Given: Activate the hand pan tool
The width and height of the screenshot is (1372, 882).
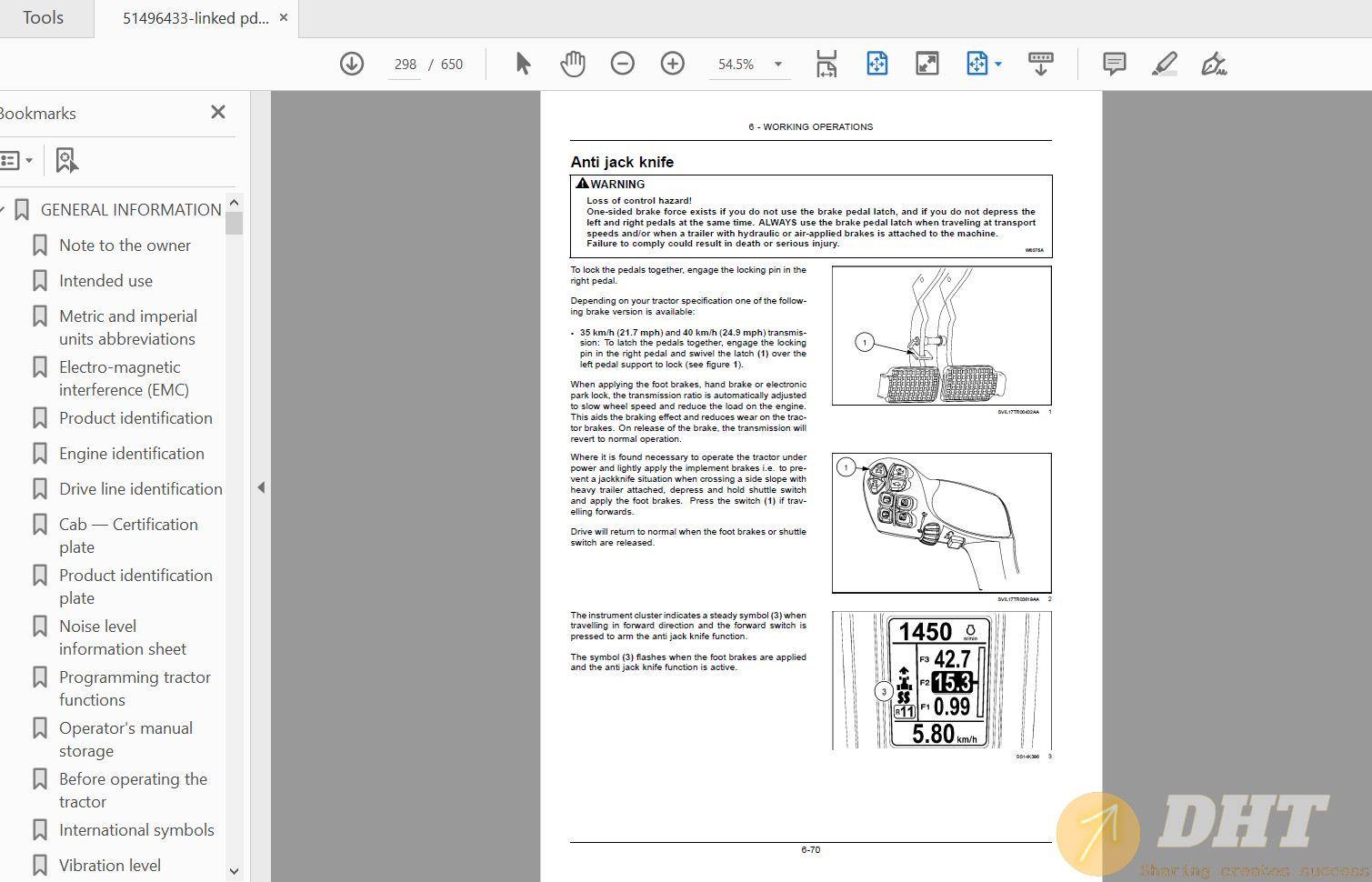Looking at the screenshot, I should pyautogui.click(x=573, y=64).
